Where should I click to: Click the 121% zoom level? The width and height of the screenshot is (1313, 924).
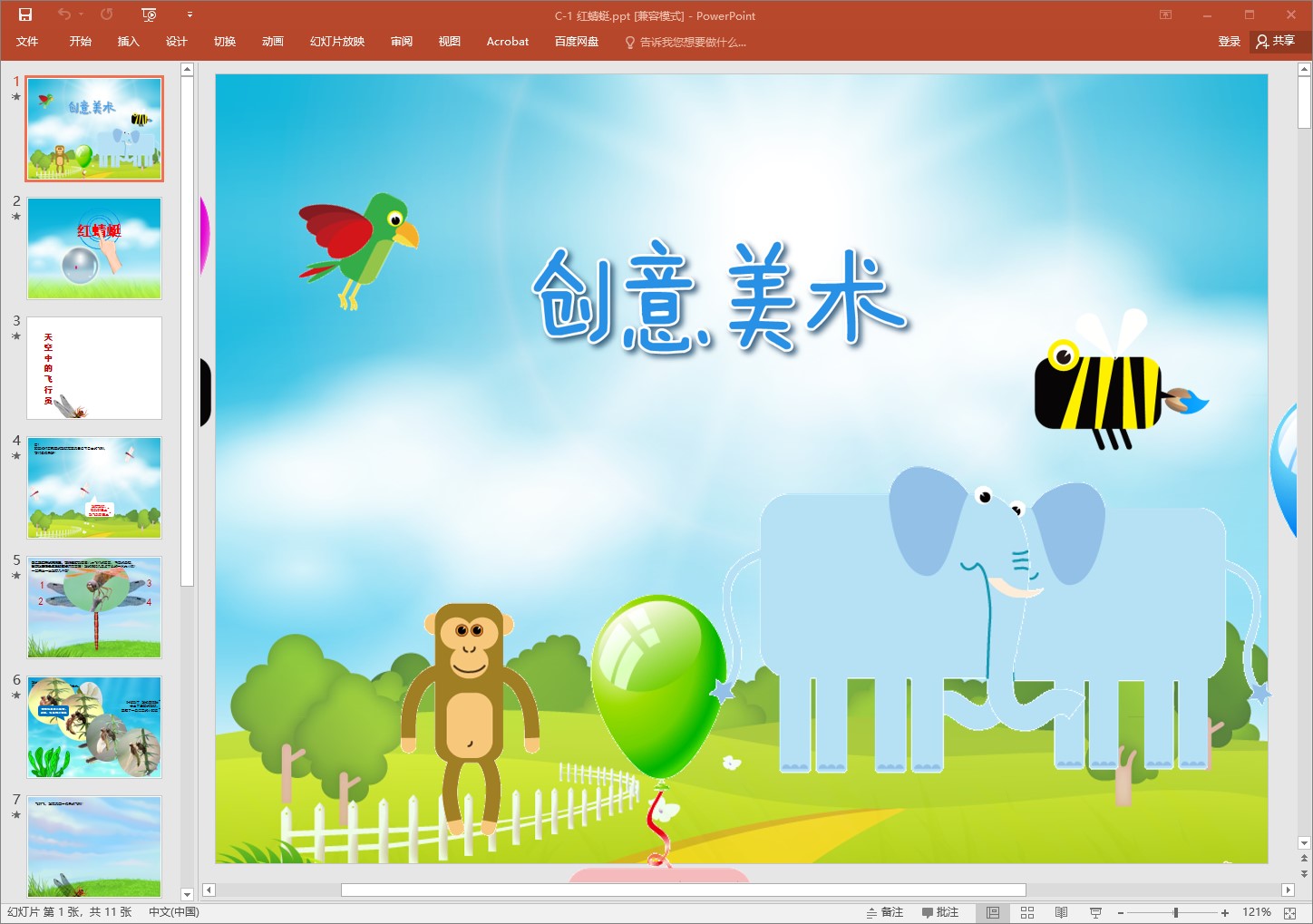[x=1256, y=912]
